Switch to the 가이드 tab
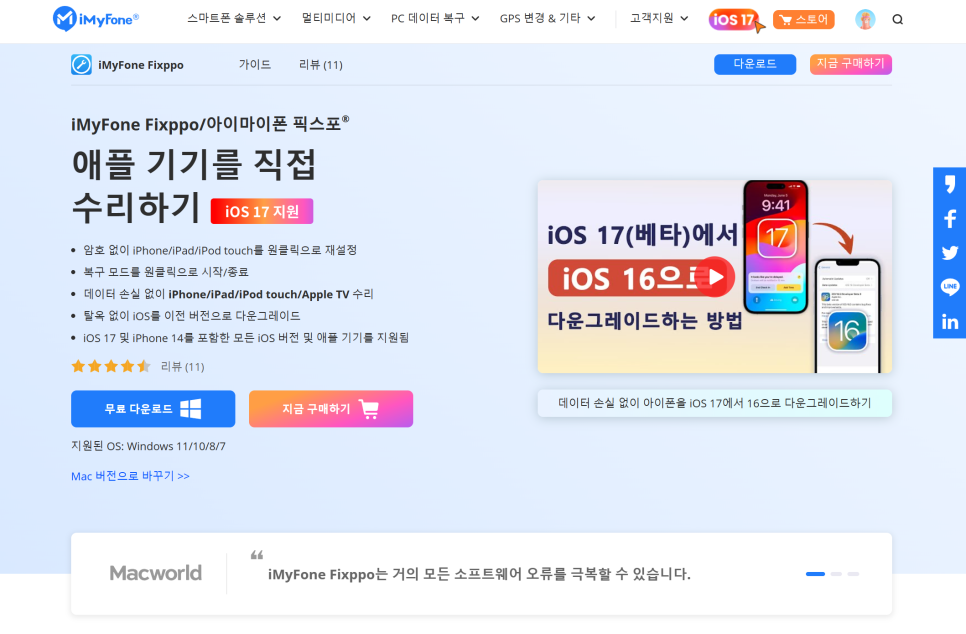The image size is (966, 634). (255, 65)
